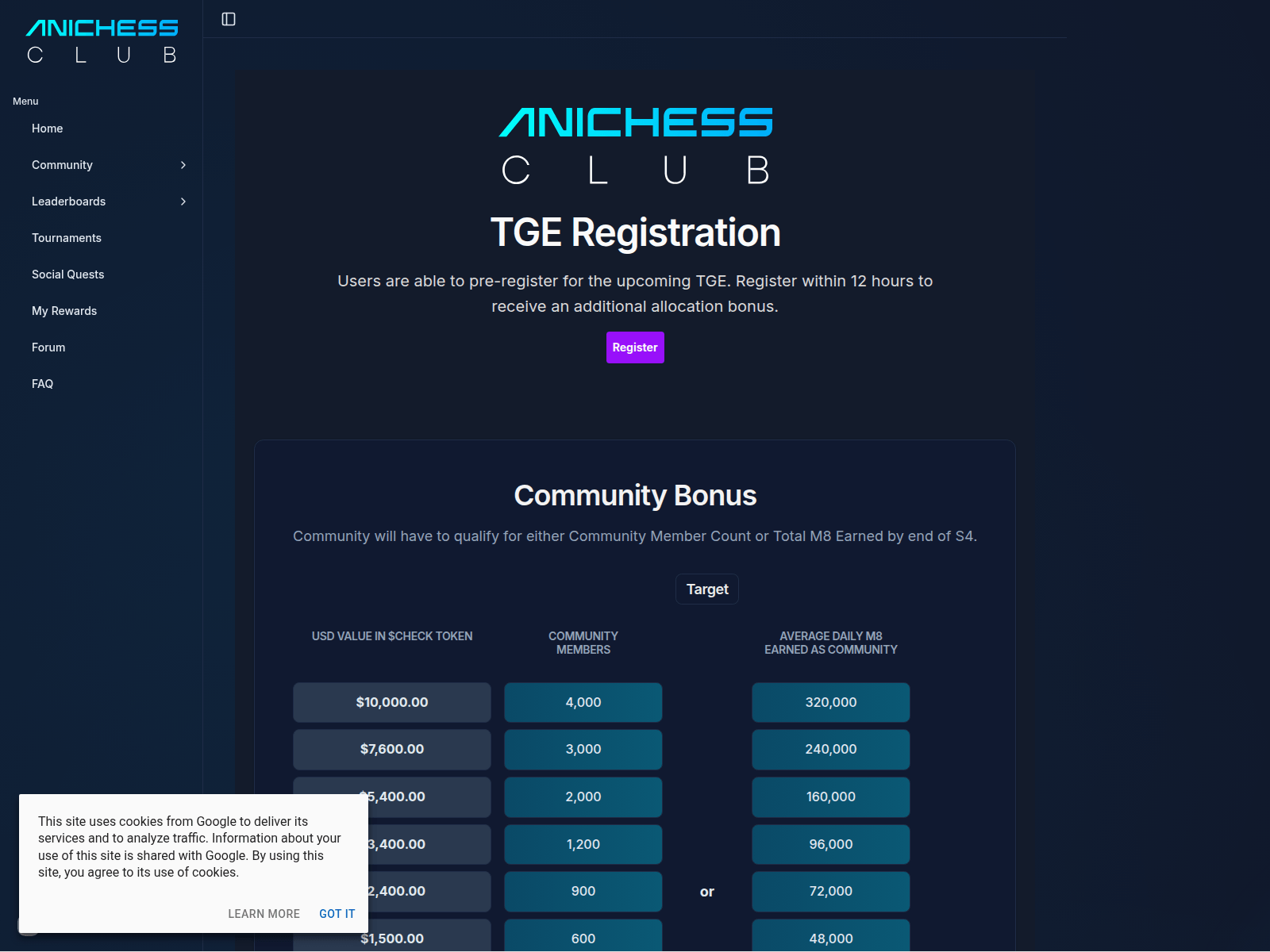The image size is (1270, 952).
Task: Select the 900 community members cell
Action: [x=583, y=892]
